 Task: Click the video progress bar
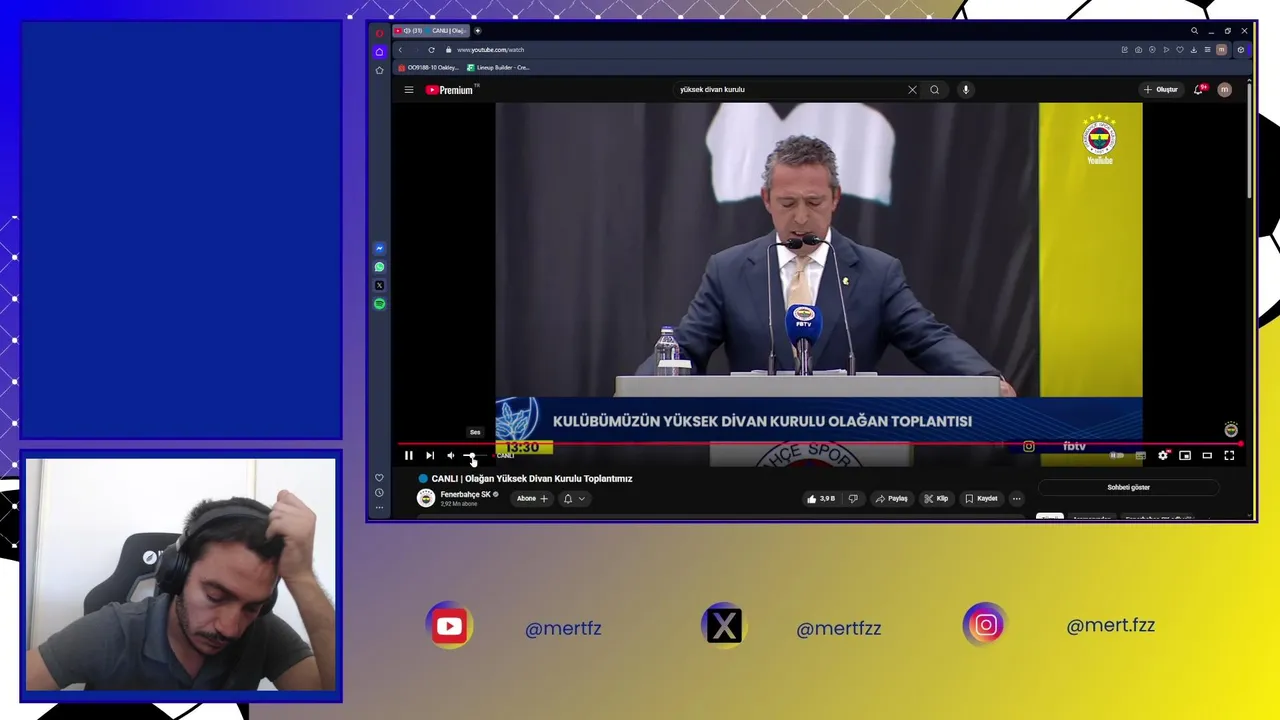820,443
